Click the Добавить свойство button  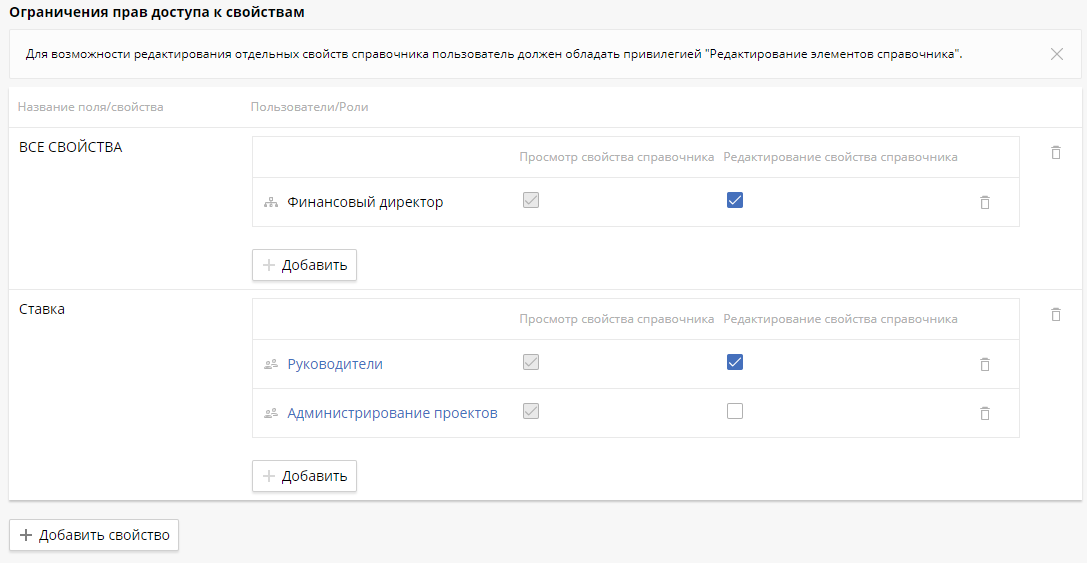[94, 535]
